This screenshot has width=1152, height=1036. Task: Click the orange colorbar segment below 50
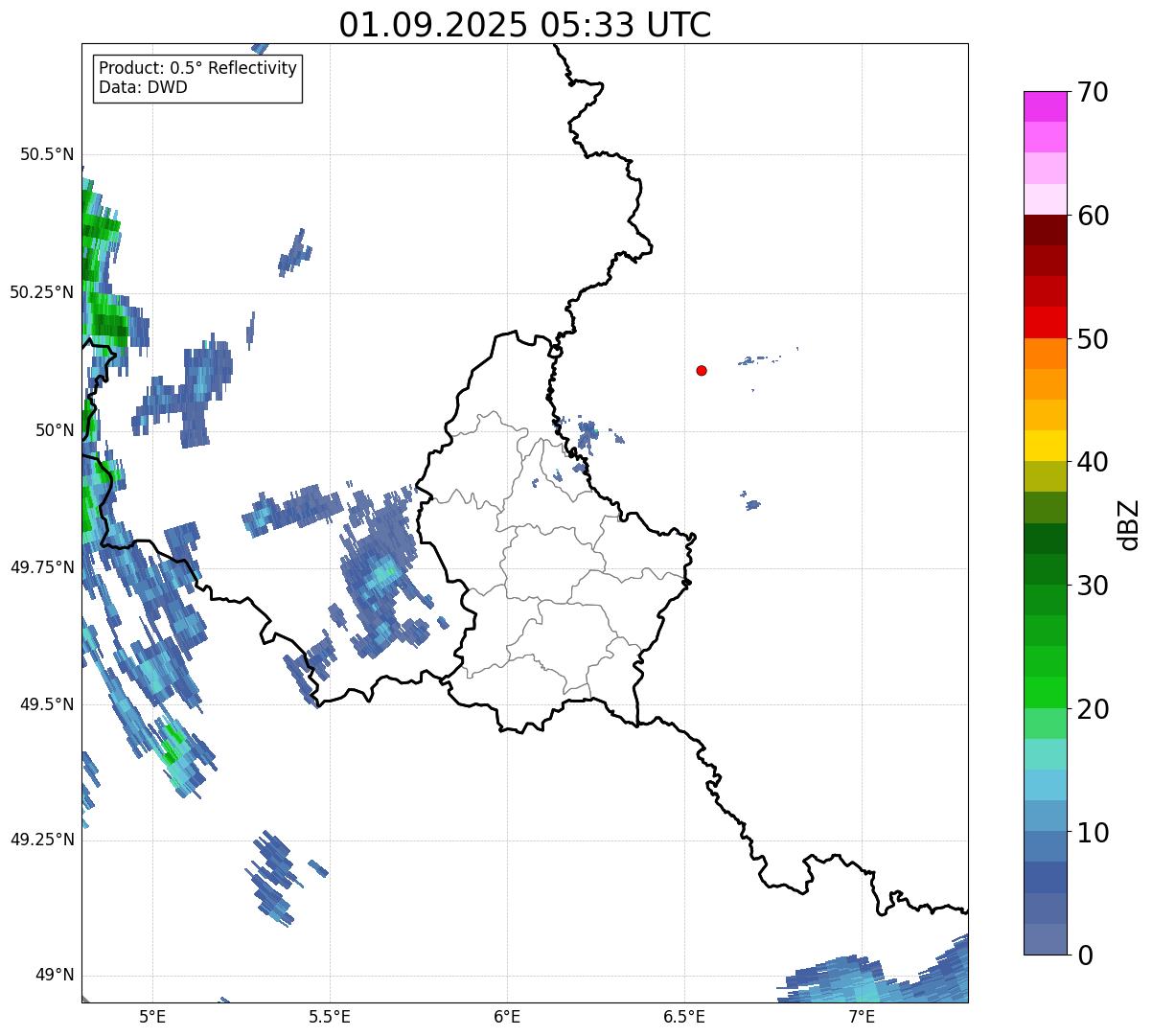click(1045, 354)
